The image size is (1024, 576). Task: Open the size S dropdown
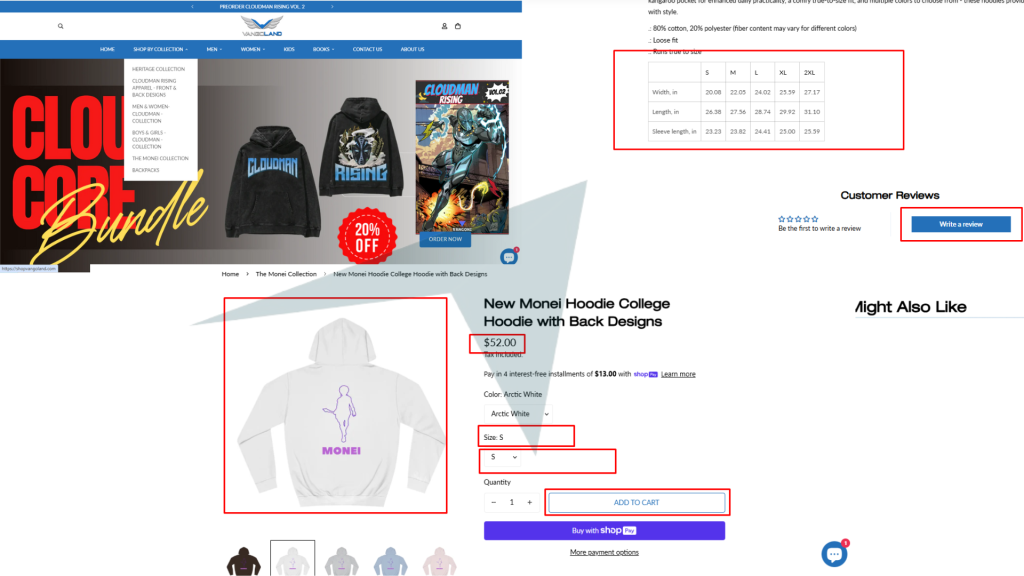point(504,457)
